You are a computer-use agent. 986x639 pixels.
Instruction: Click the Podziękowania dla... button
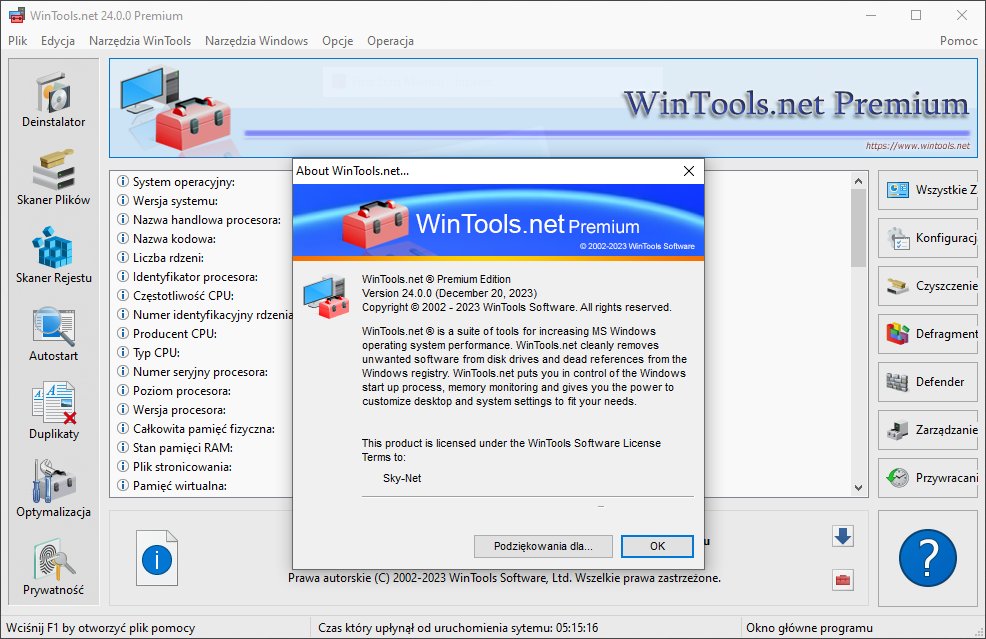pyautogui.click(x=543, y=546)
